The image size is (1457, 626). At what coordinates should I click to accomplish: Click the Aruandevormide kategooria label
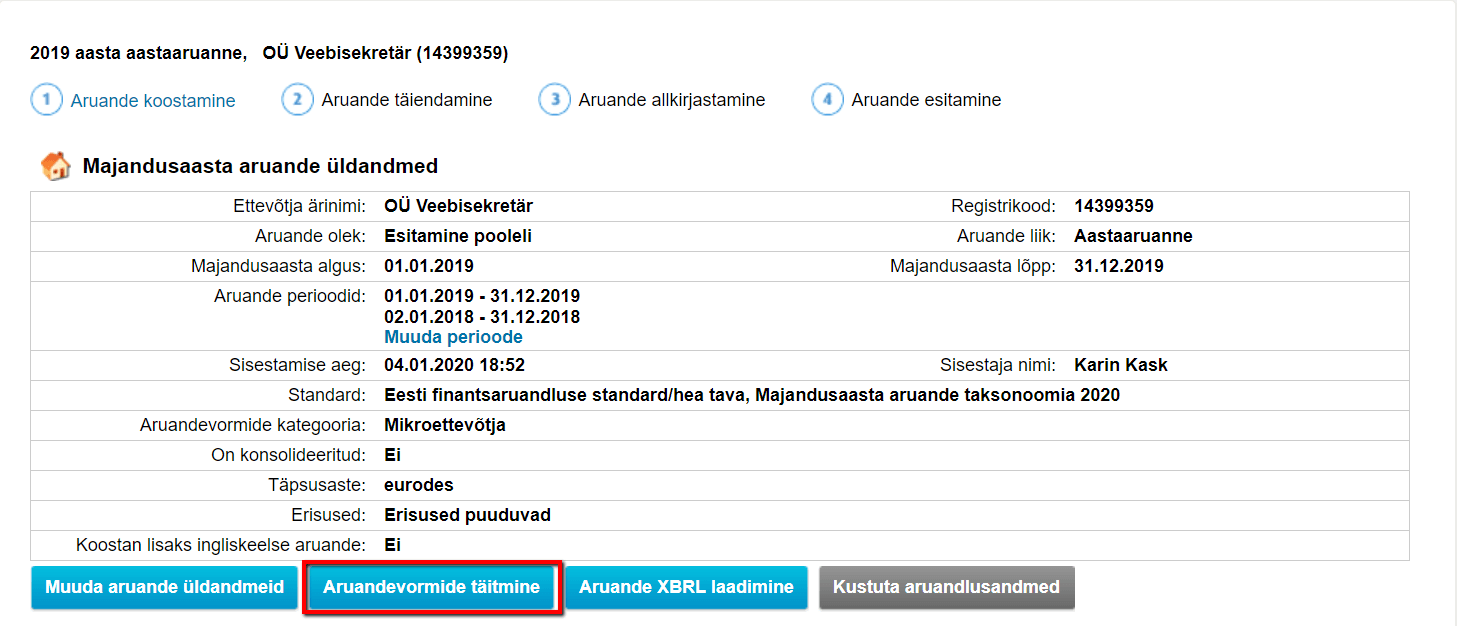(x=253, y=425)
